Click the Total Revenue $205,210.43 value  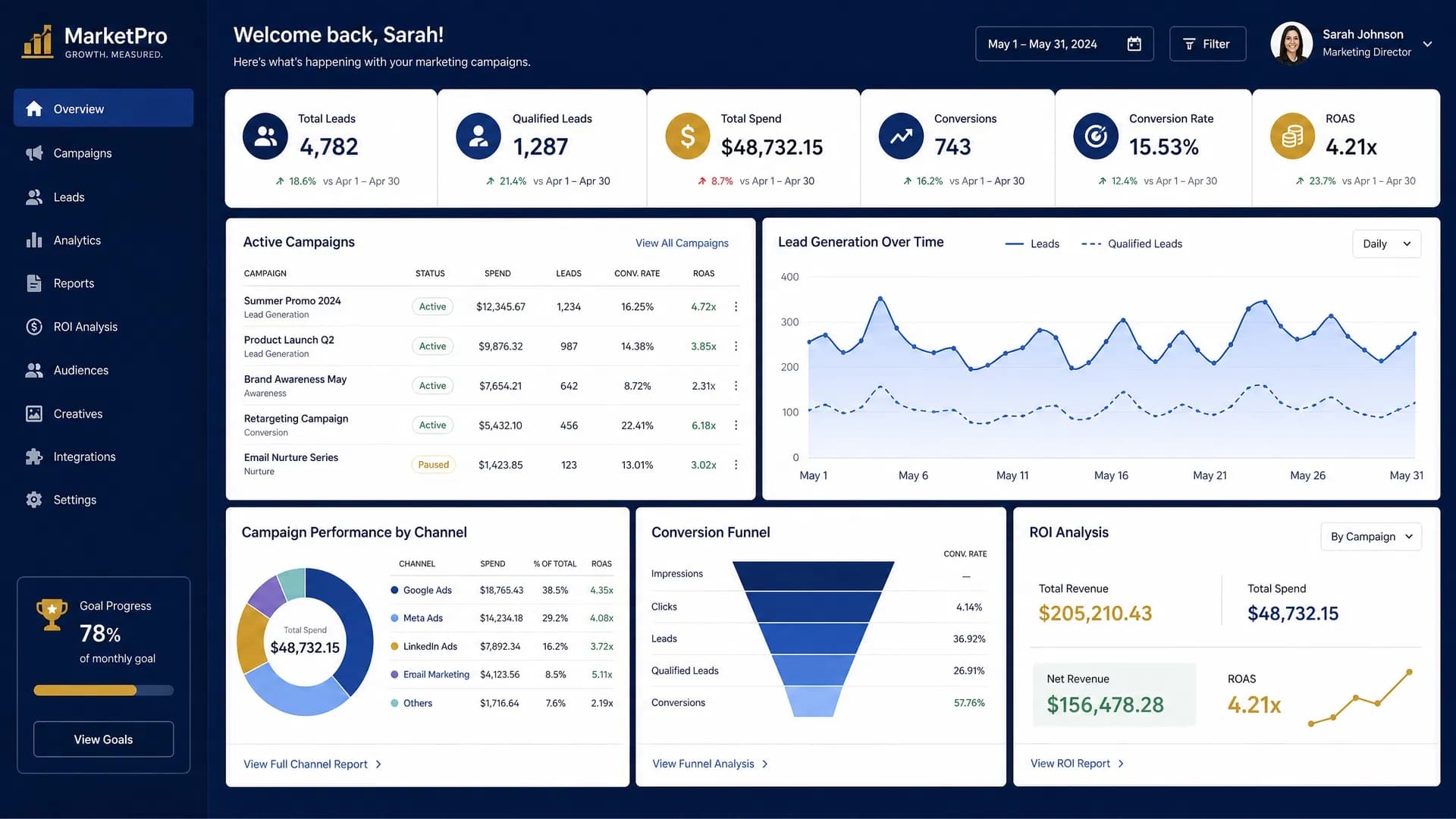tap(1095, 613)
